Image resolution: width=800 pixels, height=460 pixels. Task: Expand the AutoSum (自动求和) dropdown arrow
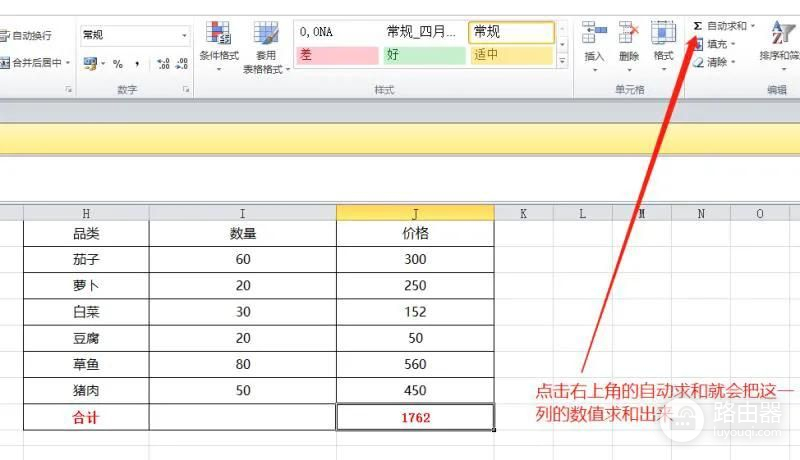click(x=753, y=25)
